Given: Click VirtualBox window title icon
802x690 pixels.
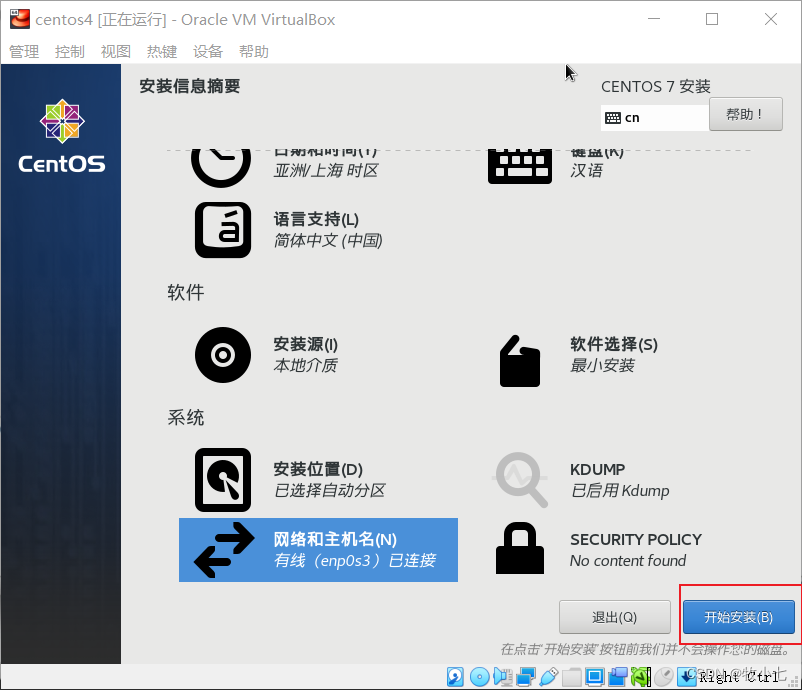Looking at the screenshot, I should (x=20, y=19).
